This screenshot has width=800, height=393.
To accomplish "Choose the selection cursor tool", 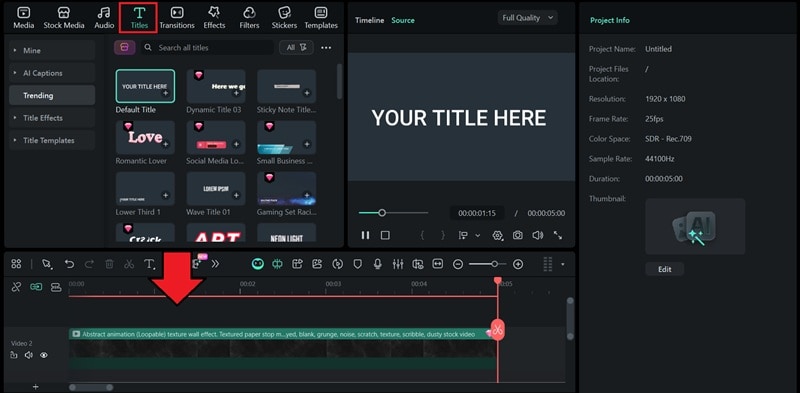I will [x=47, y=264].
